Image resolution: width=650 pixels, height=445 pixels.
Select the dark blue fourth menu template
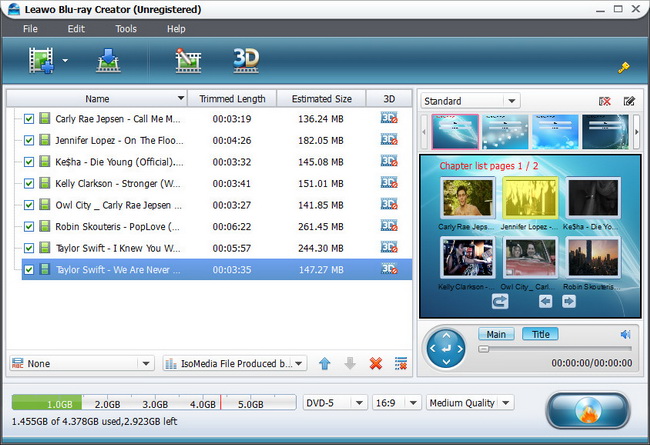605,132
